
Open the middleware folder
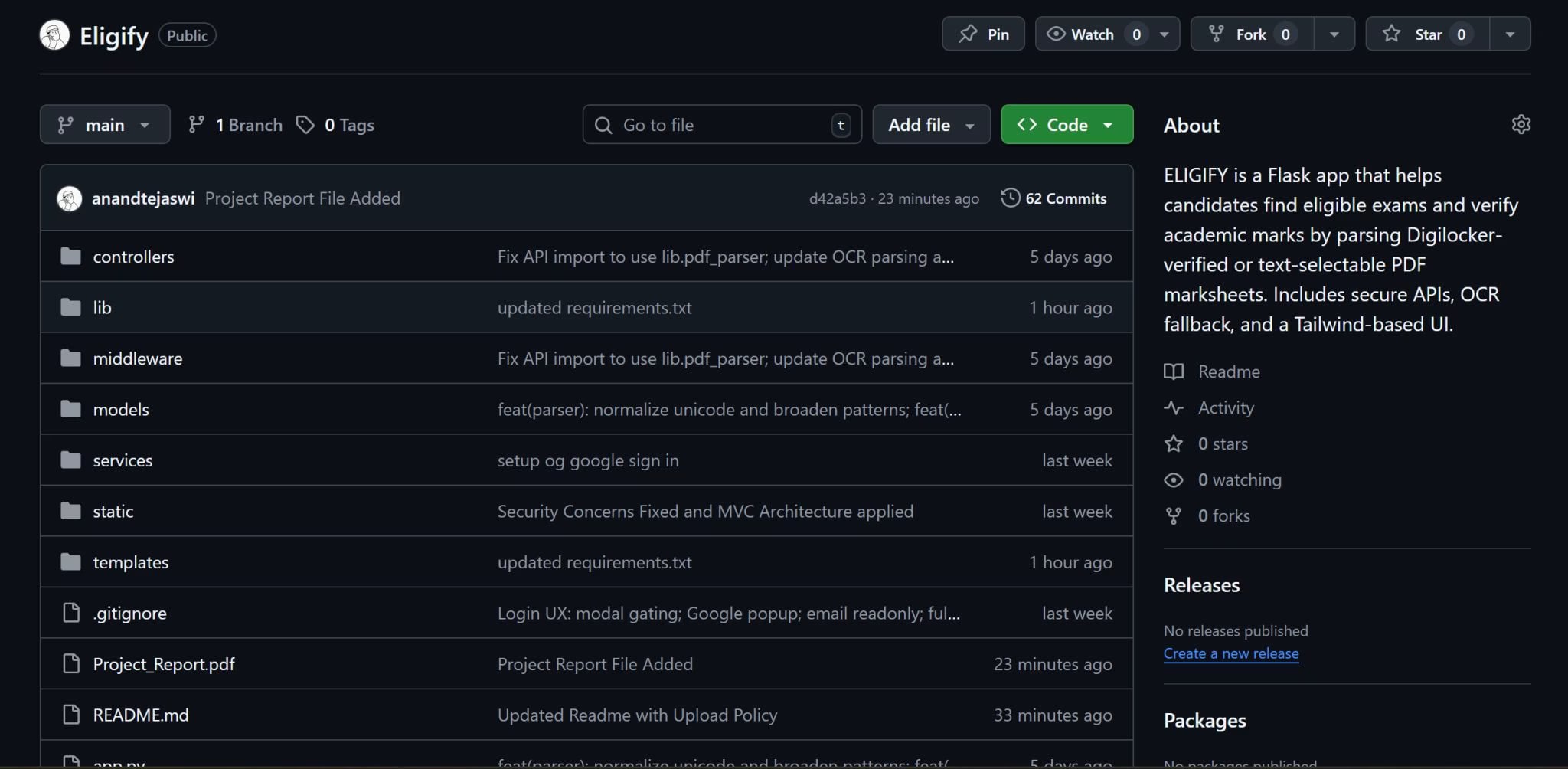point(138,359)
